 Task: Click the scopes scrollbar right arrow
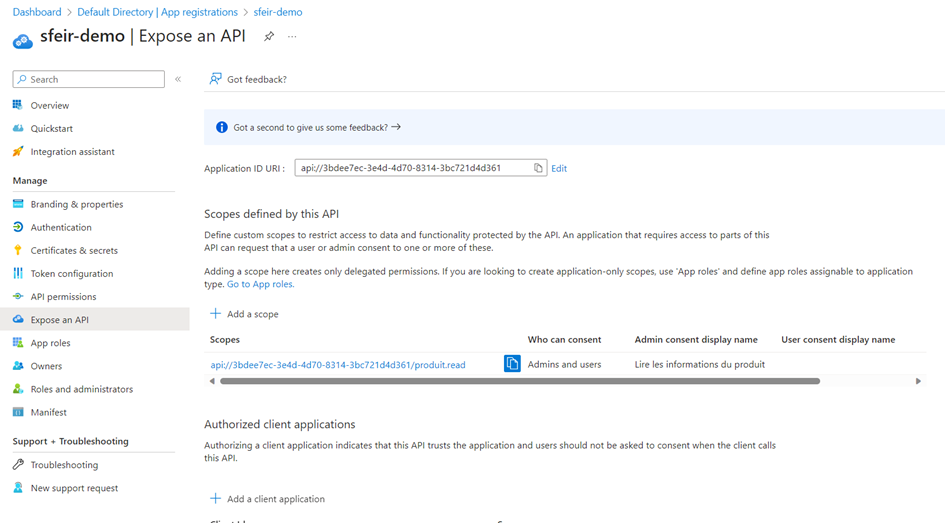[918, 381]
